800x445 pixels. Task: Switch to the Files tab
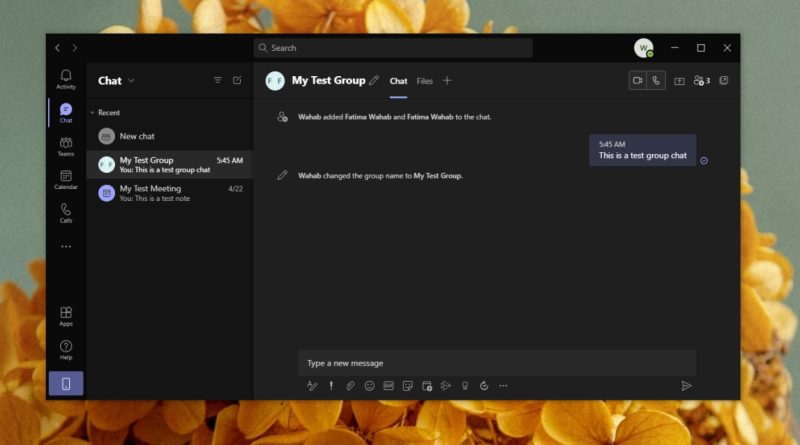(424, 81)
